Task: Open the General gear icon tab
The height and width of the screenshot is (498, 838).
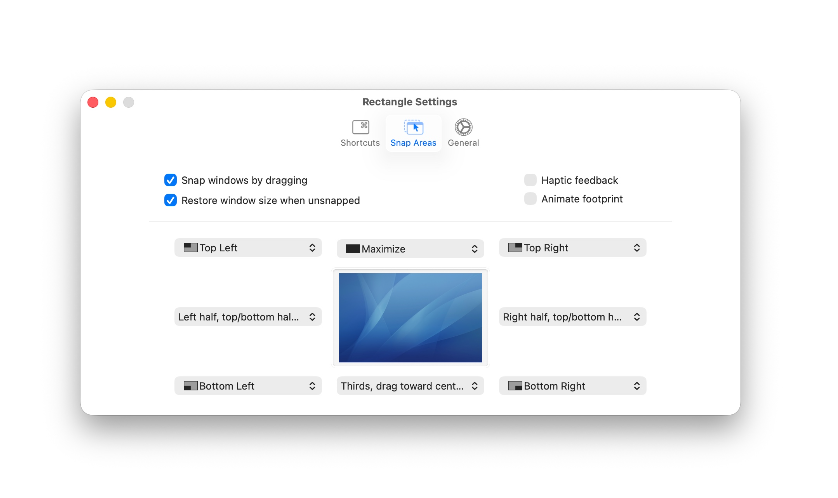Action: click(463, 127)
